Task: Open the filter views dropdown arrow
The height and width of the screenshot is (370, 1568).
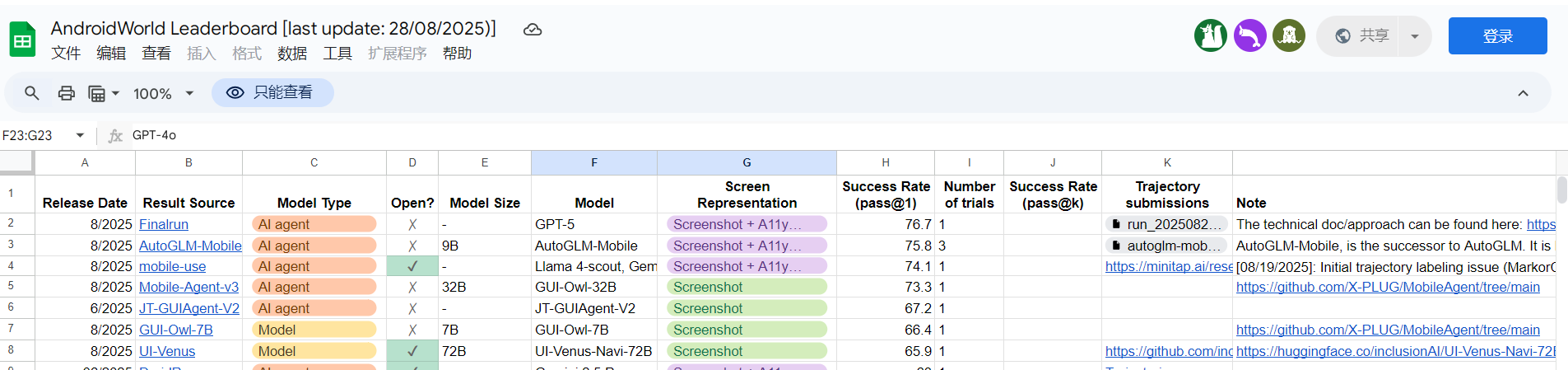Action: click(115, 93)
